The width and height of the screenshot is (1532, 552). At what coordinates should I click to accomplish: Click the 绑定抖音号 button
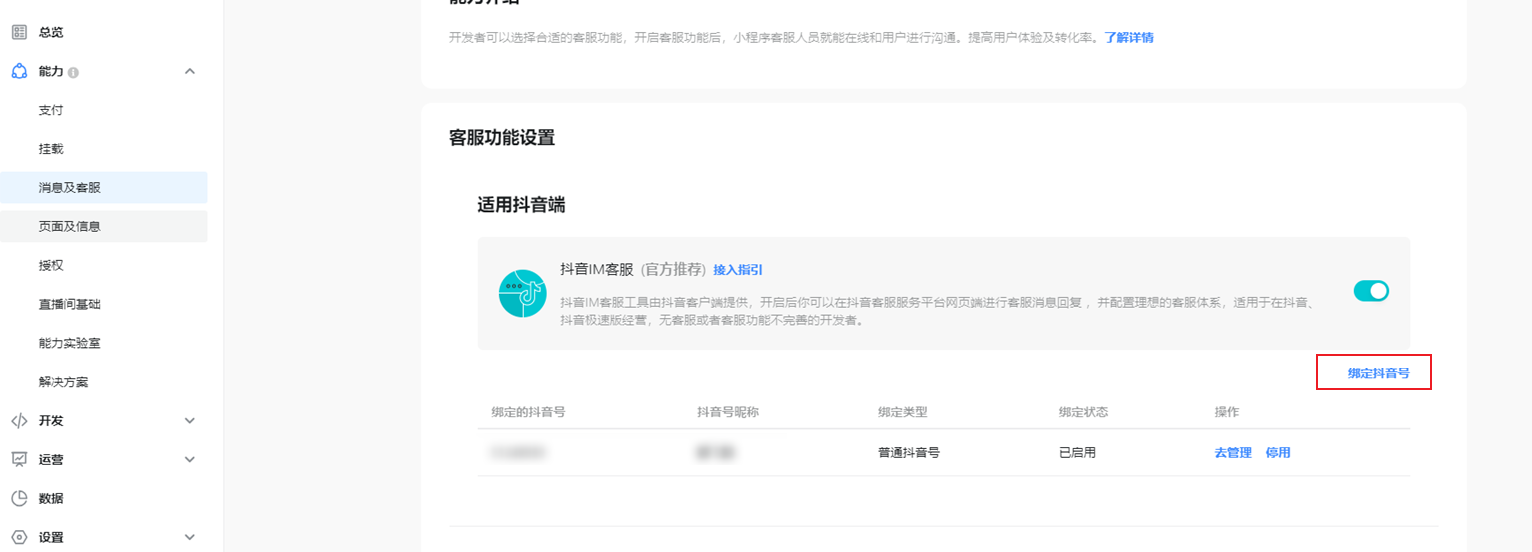click(x=1378, y=373)
